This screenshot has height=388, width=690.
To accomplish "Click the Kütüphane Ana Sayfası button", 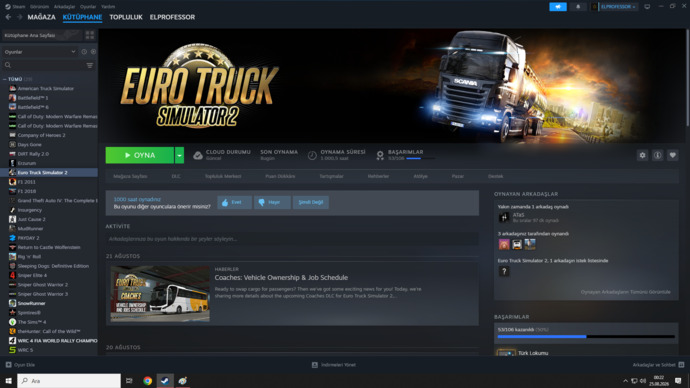I will pyautogui.click(x=42, y=35).
